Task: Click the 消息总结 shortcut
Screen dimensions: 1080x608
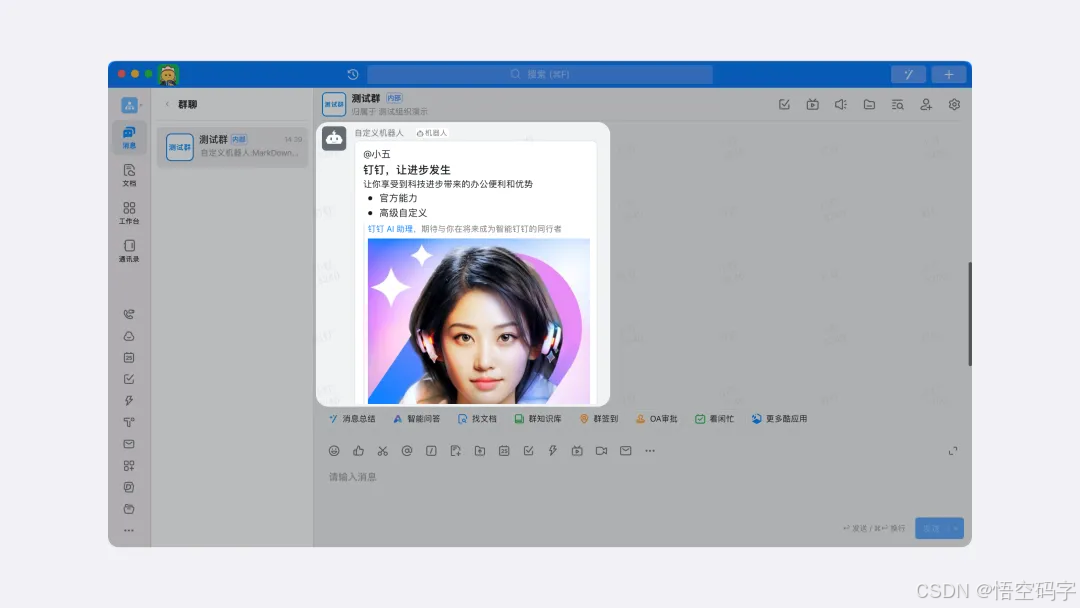Action: click(352, 419)
